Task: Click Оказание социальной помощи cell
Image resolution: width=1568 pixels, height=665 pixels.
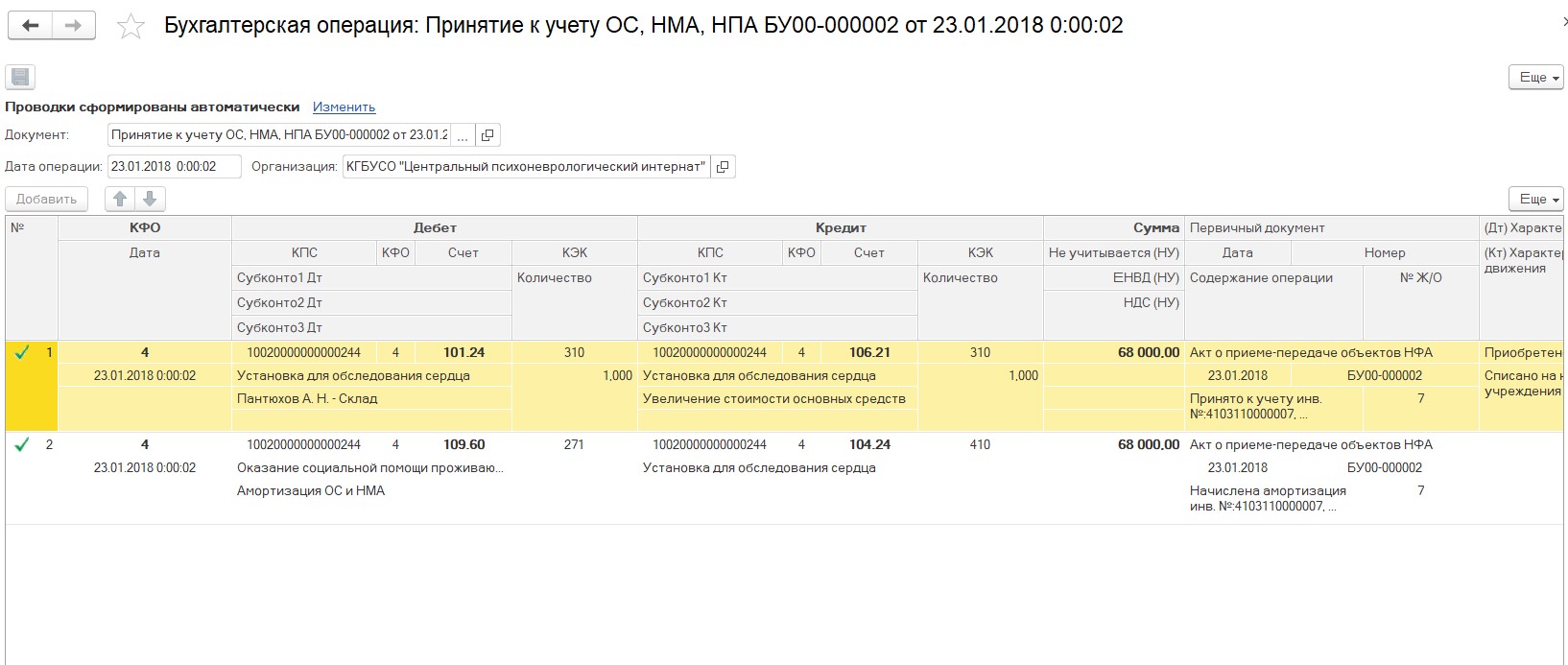Action: [x=372, y=467]
